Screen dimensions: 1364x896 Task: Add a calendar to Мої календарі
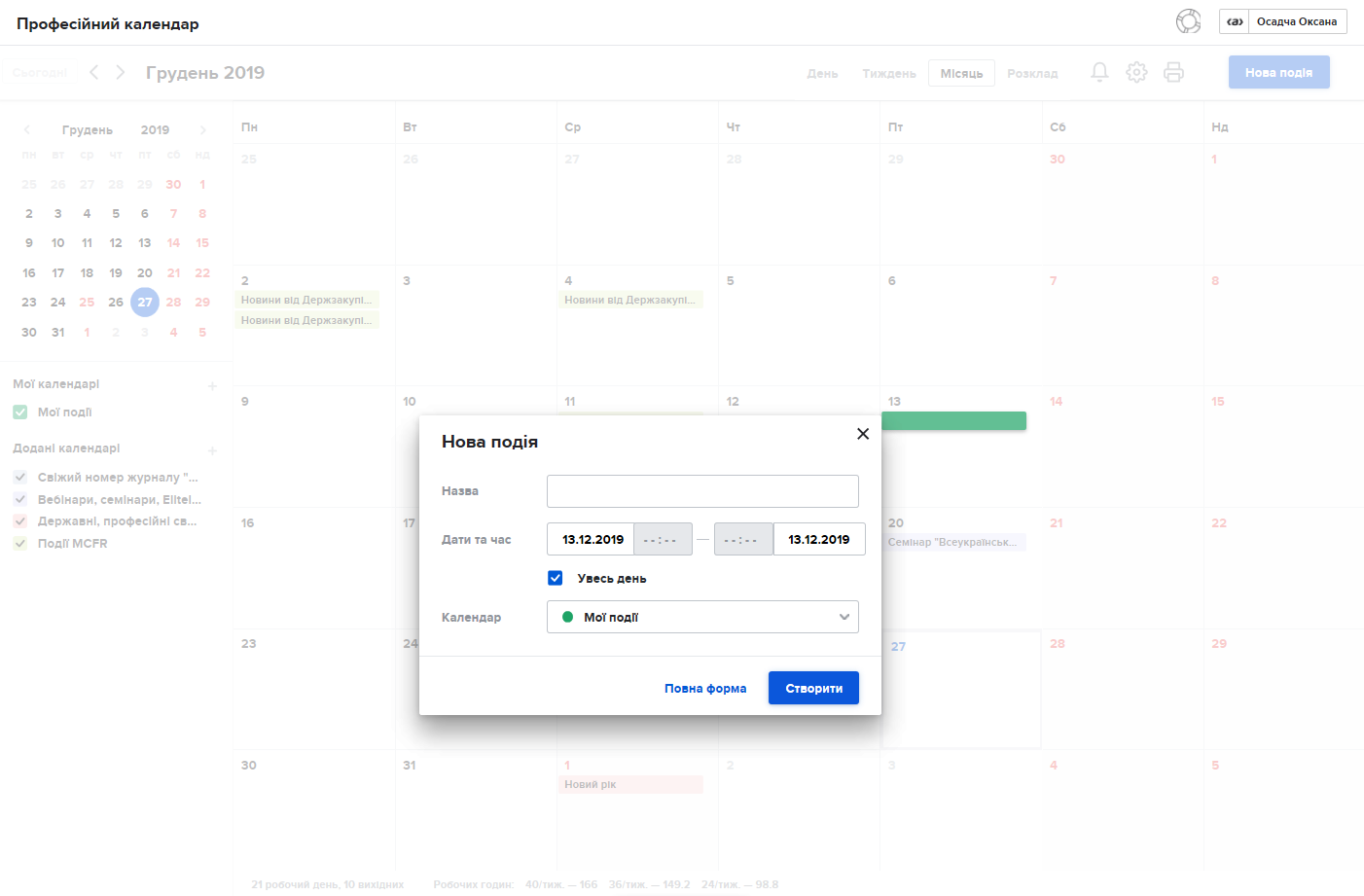click(x=212, y=386)
